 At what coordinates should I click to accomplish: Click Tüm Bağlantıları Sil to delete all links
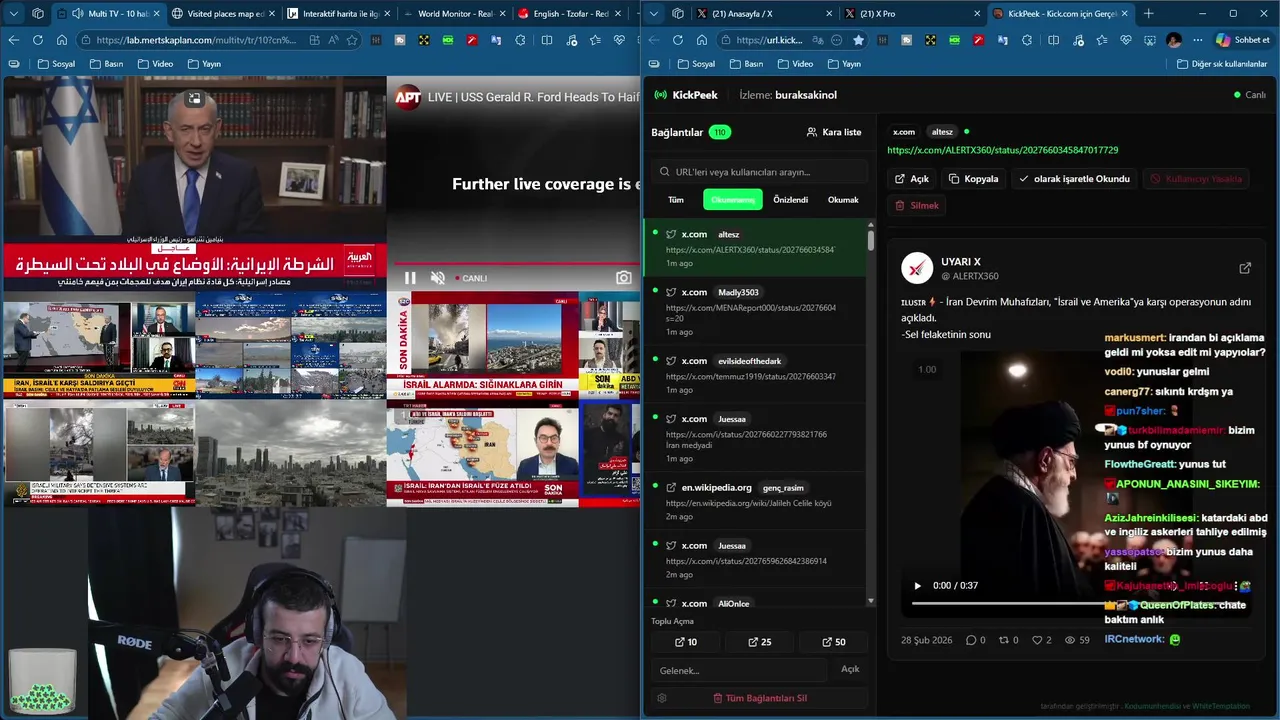click(x=760, y=698)
